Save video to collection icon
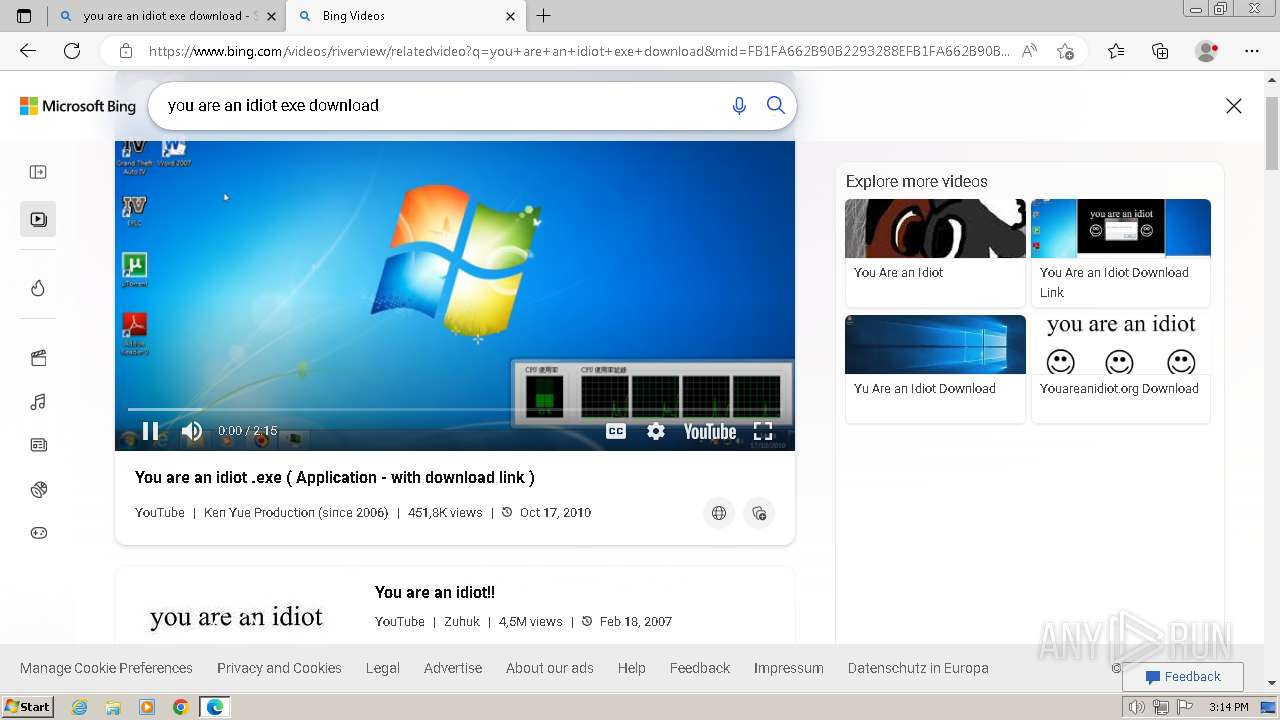 (759, 513)
